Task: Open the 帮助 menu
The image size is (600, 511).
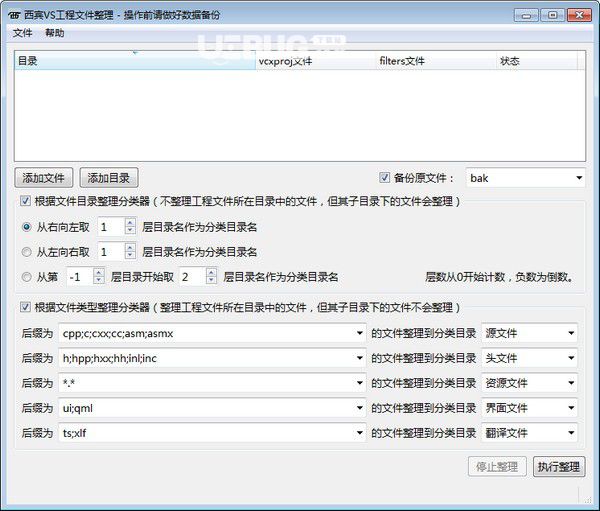Action: click(x=55, y=33)
